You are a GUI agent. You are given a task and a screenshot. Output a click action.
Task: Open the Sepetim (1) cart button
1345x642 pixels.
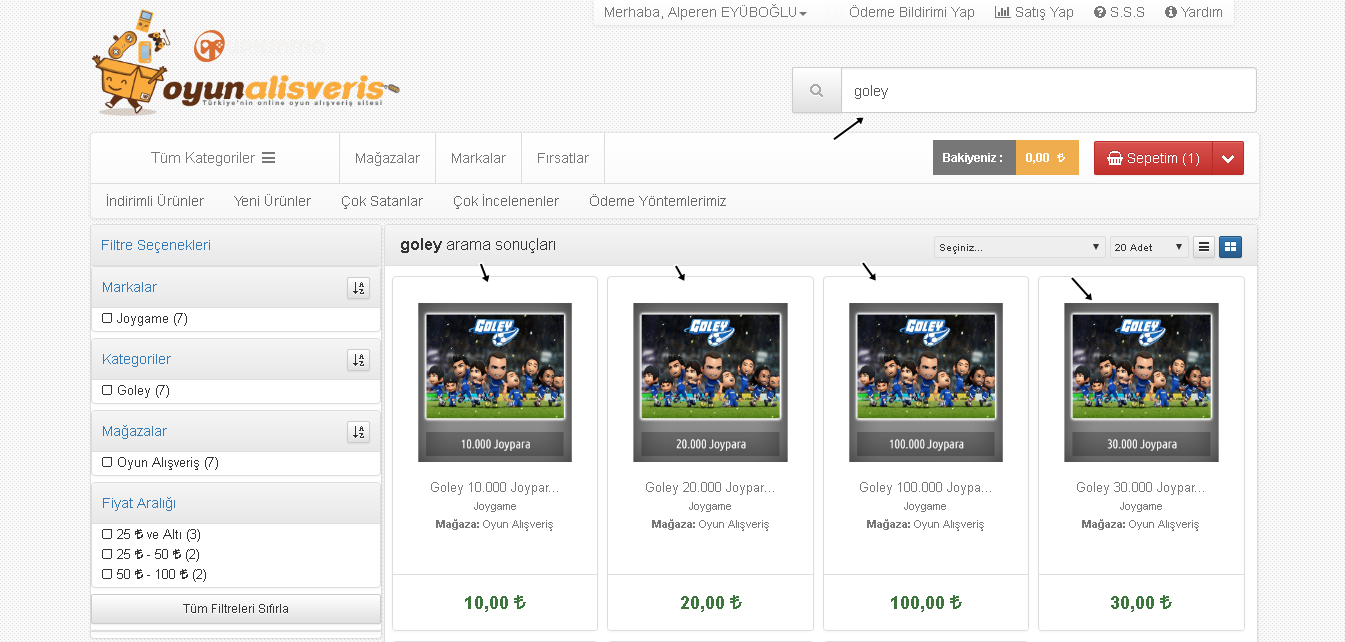click(x=1153, y=158)
